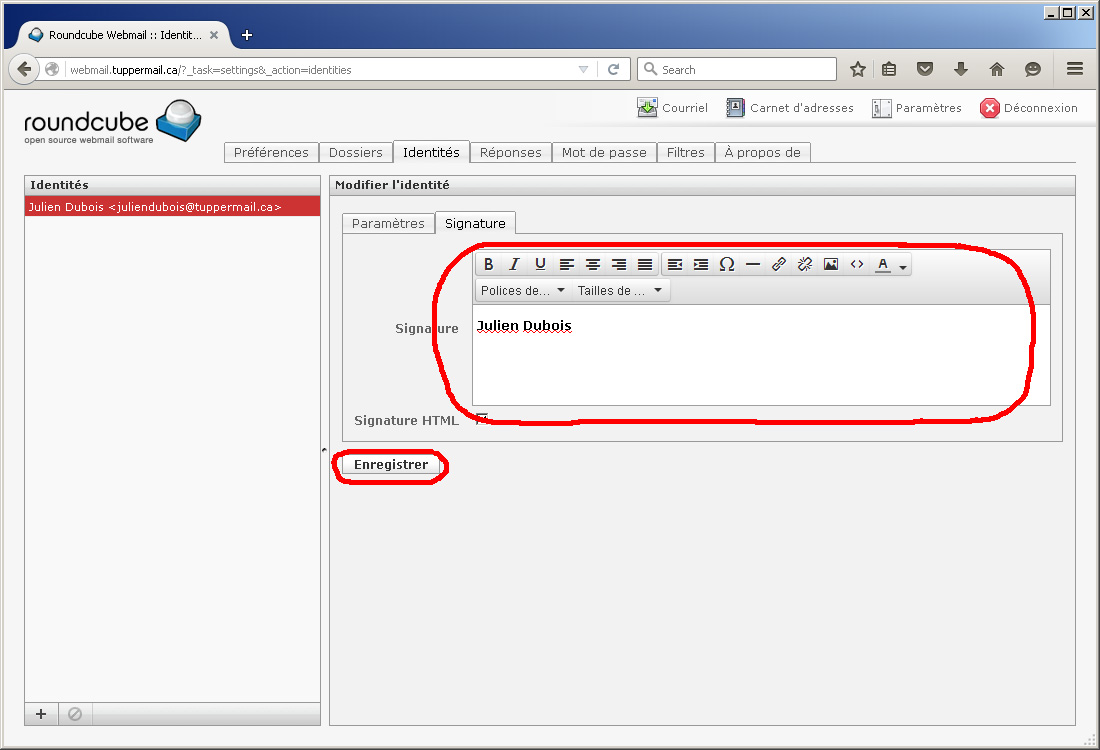Open the Filtres settings tab
Viewport: 1100px width, 750px height.
pos(686,153)
